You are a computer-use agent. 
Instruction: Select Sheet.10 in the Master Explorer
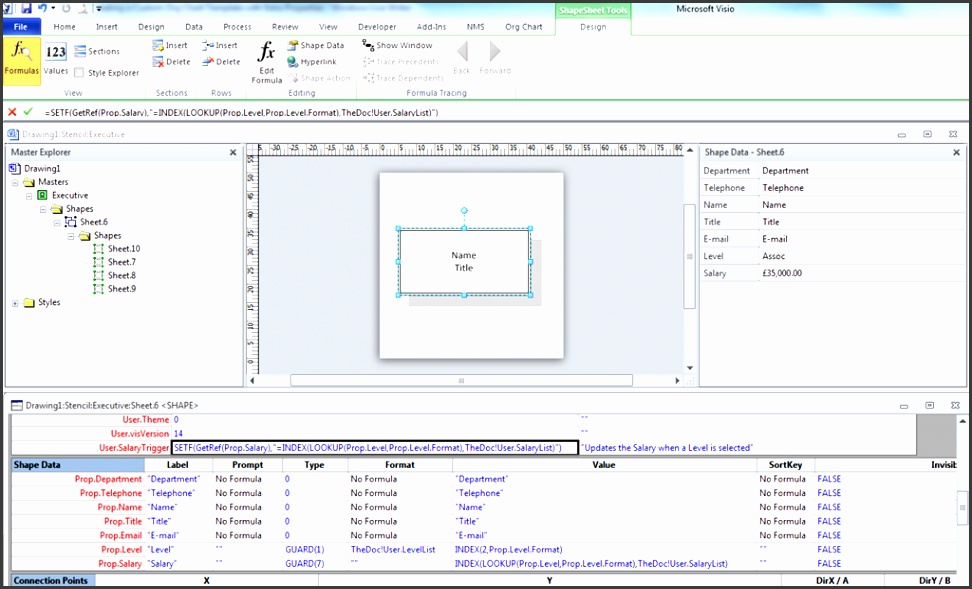click(123, 248)
